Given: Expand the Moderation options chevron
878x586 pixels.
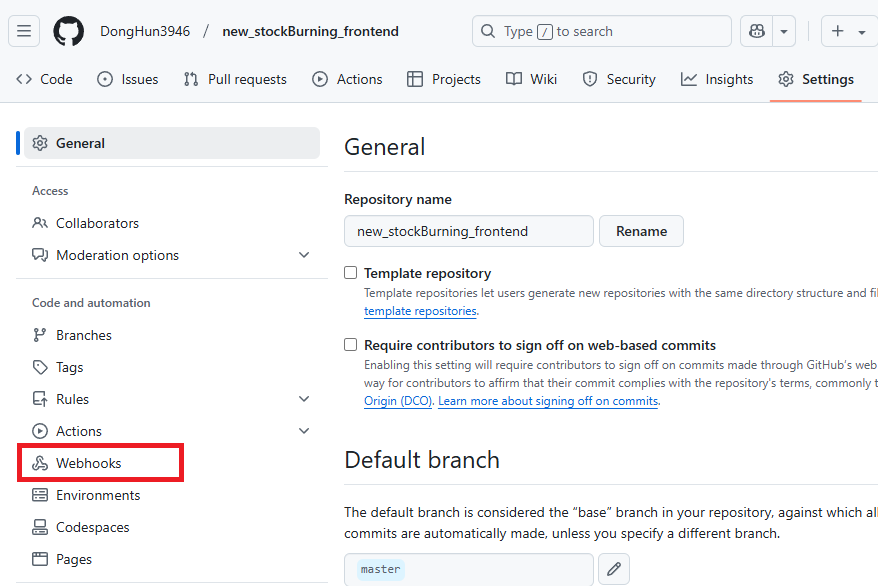Looking at the screenshot, I should coord(304,255).
